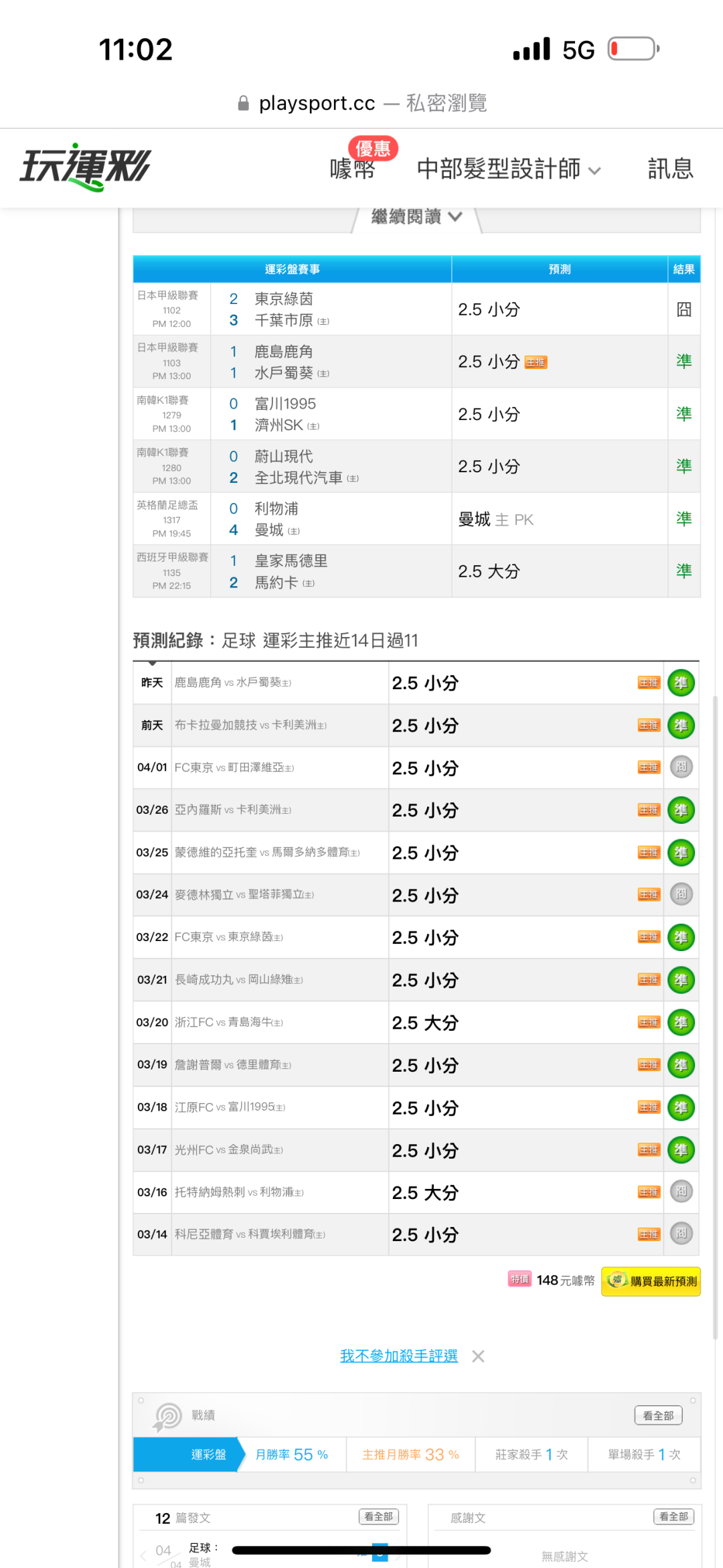Click the green 準 icon for 前天 row
723x1568 pixels.
681,725
